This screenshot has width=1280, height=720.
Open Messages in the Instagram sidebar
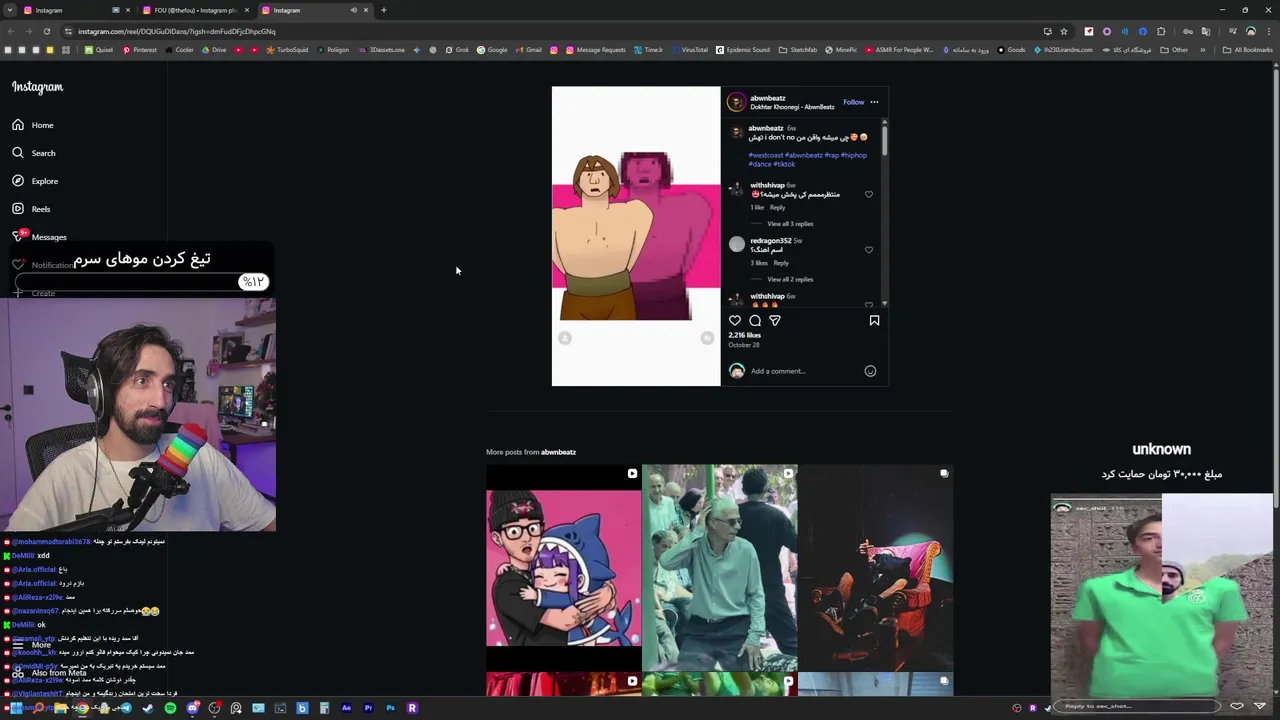(39, 237)
